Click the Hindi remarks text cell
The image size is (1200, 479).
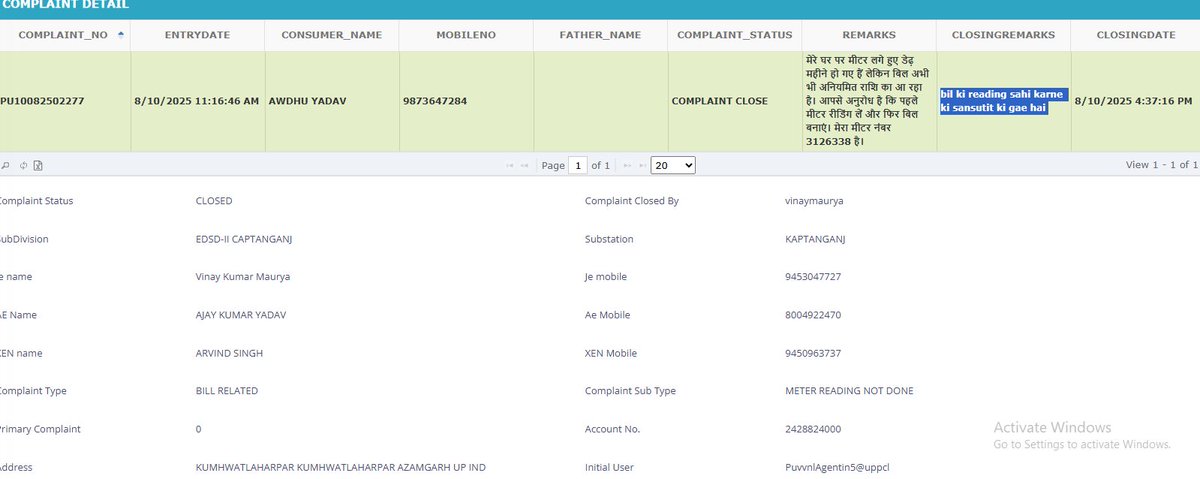(869, 101)
